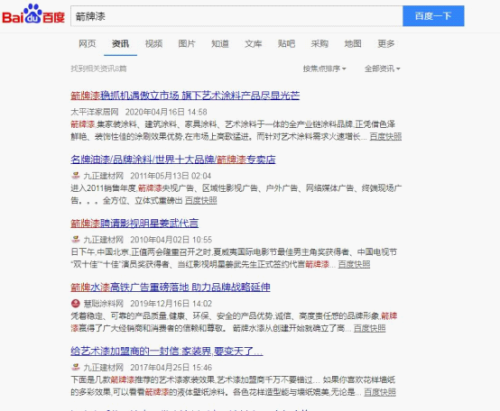Screen dimensions: 500x411
Task: Select the 地图 tab
Action: 353,44
